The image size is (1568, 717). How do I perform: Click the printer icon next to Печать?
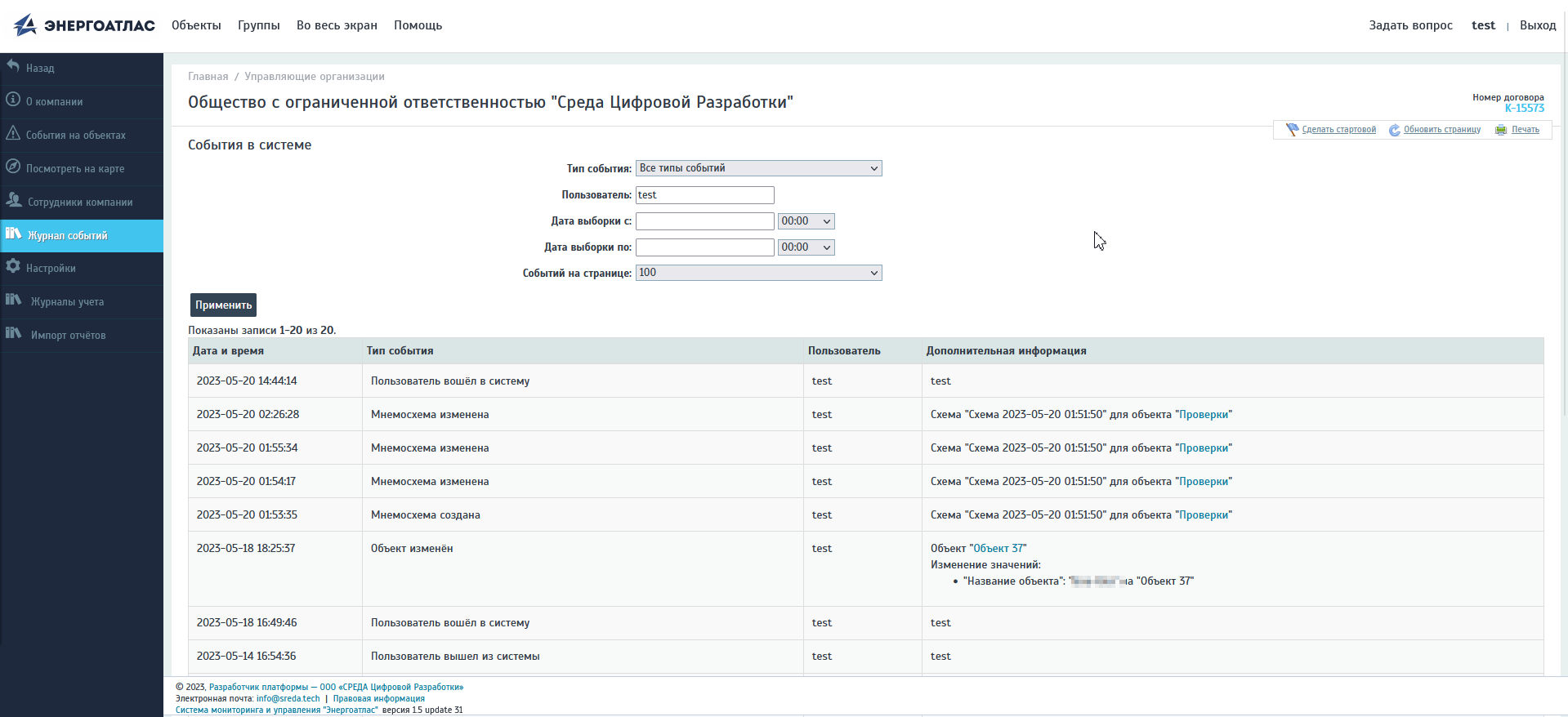1501,130
